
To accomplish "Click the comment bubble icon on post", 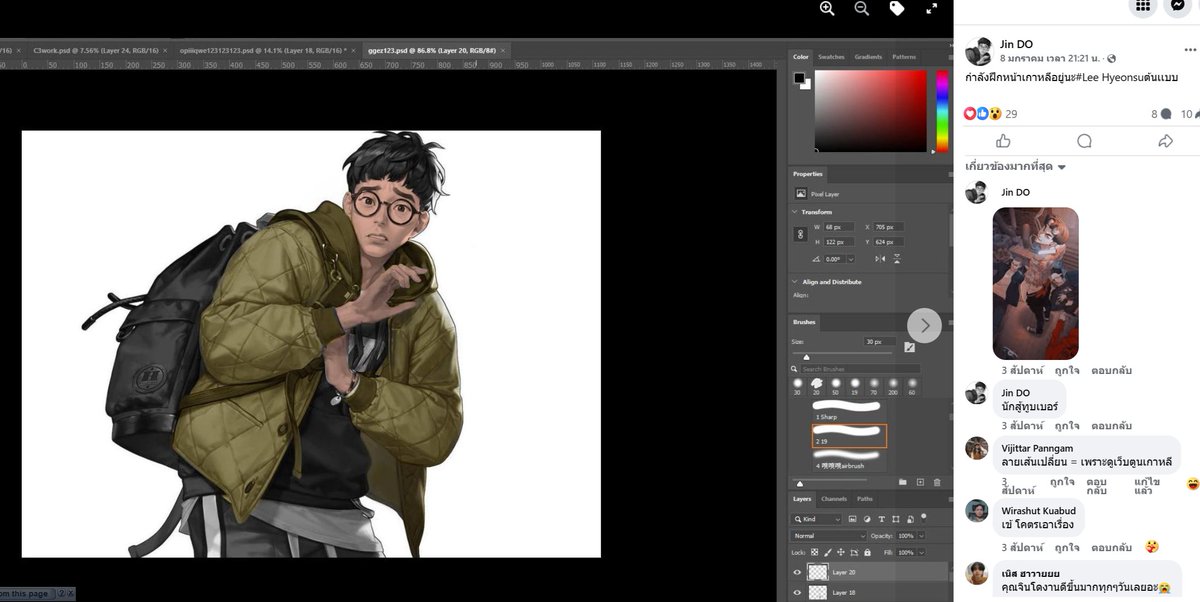I will (x=1084, y=141).
